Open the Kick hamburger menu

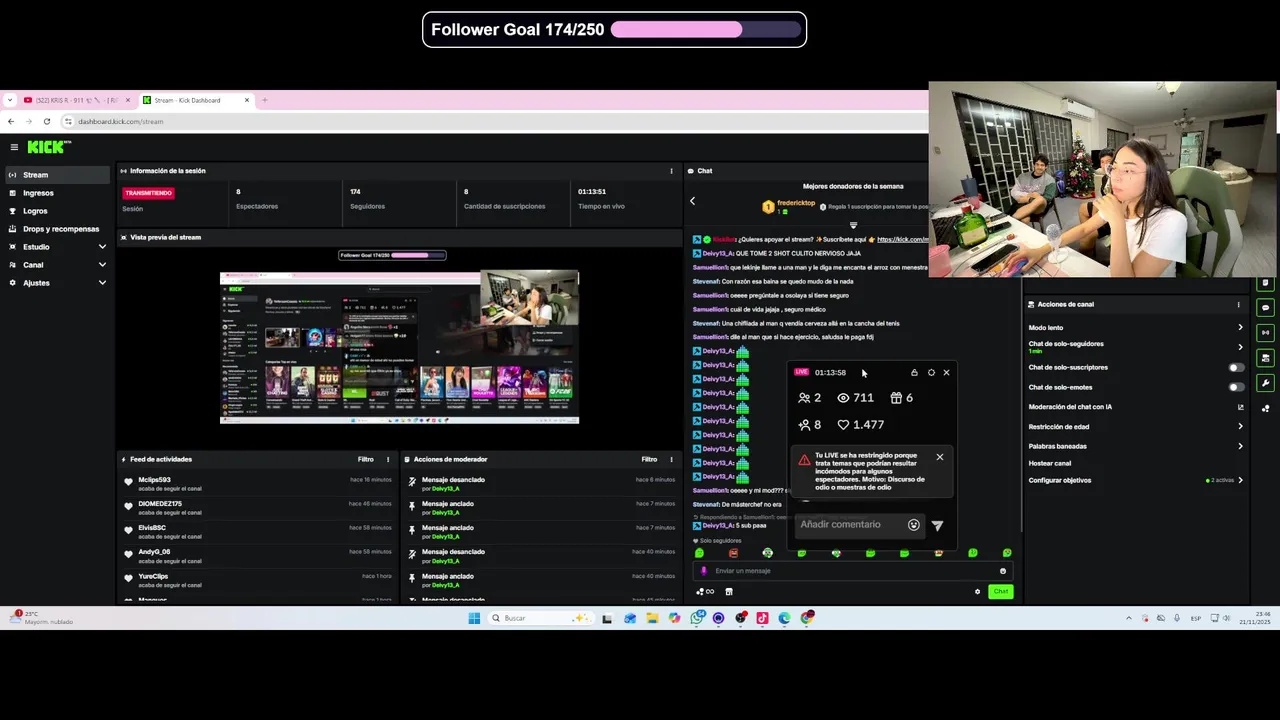point(14,147)
